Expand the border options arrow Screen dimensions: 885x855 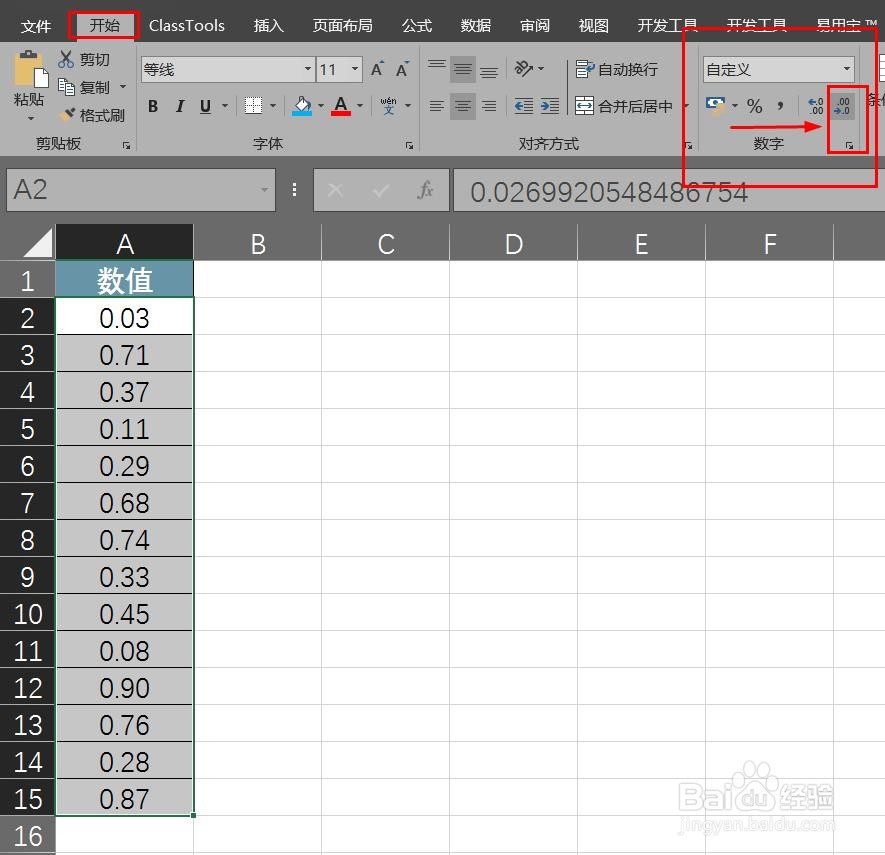coord(273,106)
